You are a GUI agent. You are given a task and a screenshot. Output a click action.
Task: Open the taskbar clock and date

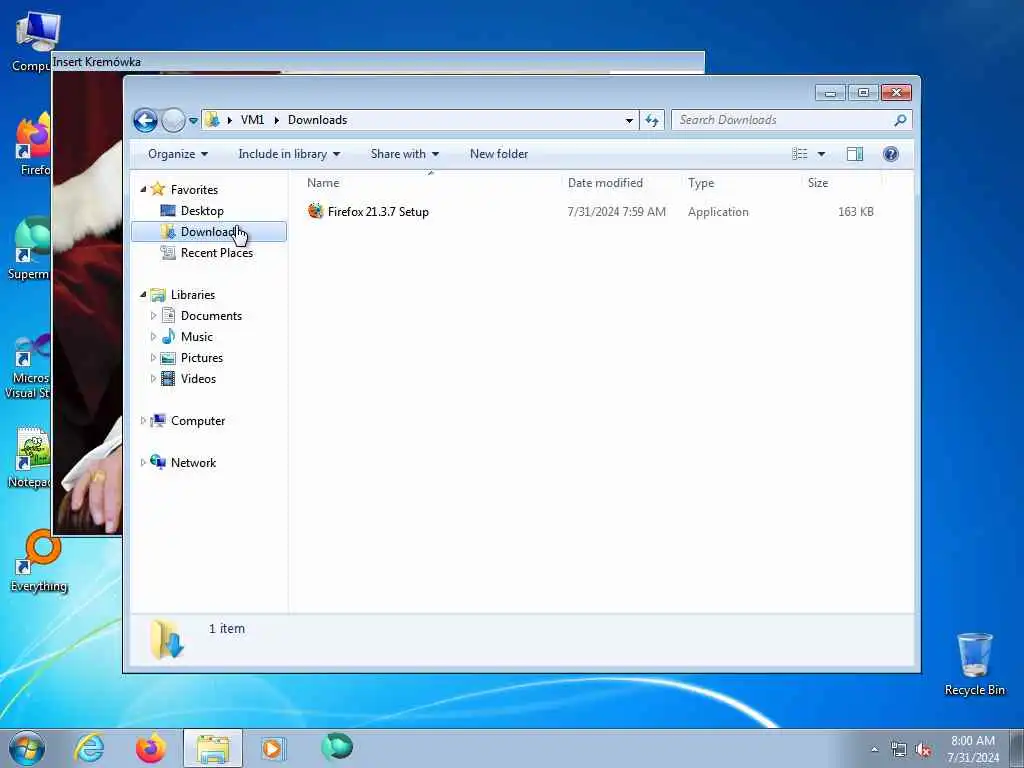click(973, 749)
